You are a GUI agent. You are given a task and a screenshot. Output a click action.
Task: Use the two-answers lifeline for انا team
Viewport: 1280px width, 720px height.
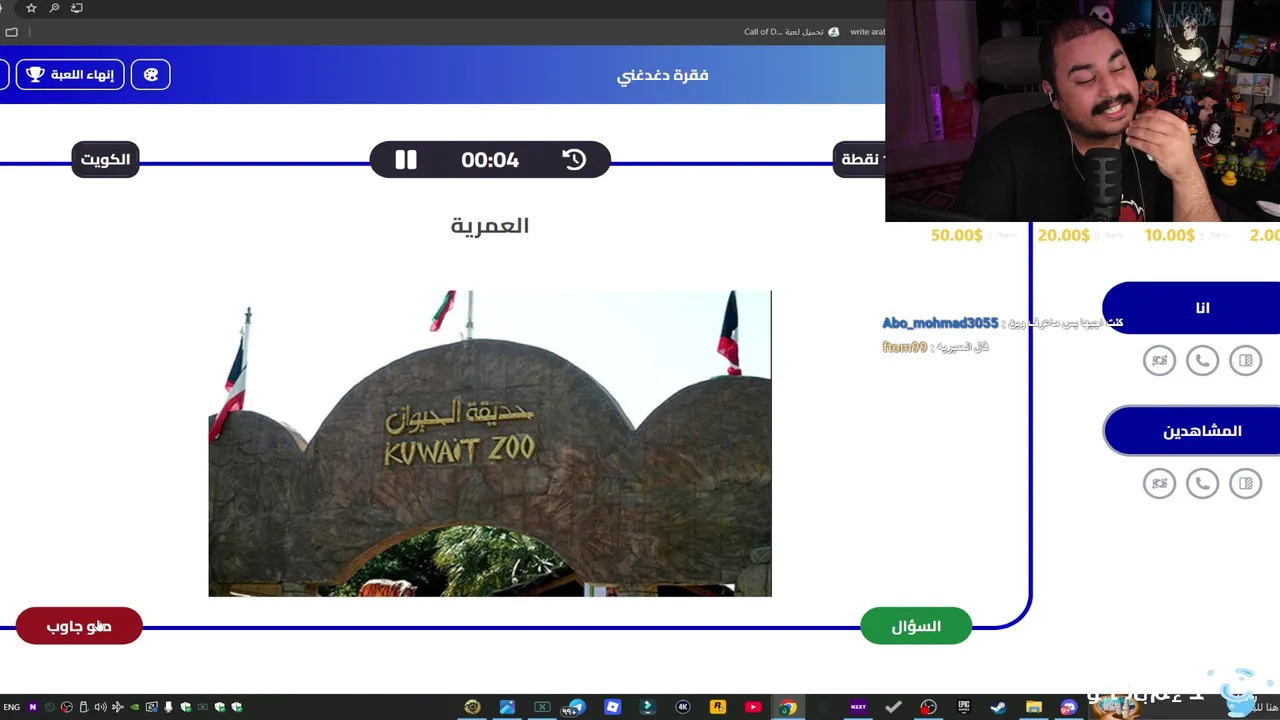tap(1245, 360)
